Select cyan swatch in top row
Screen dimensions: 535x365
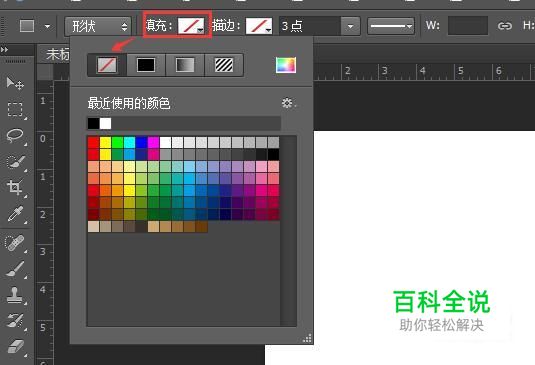(x=129, y=143)
